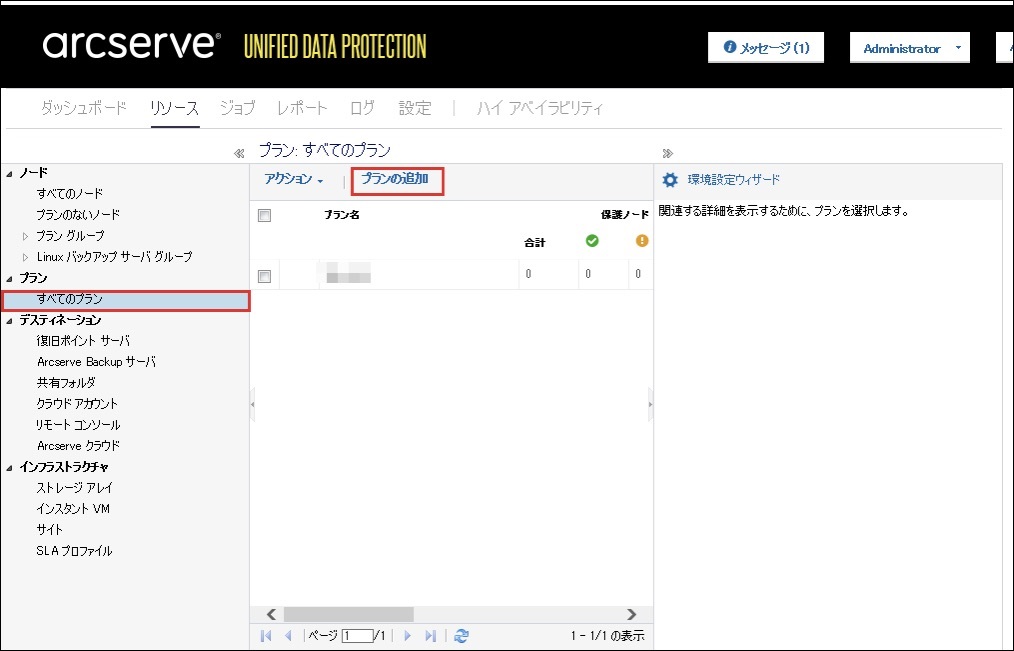Collapse the デスティネーション tree section
Image resolution: width=1014 pixels, height=651 pixels.
(9, 321)
